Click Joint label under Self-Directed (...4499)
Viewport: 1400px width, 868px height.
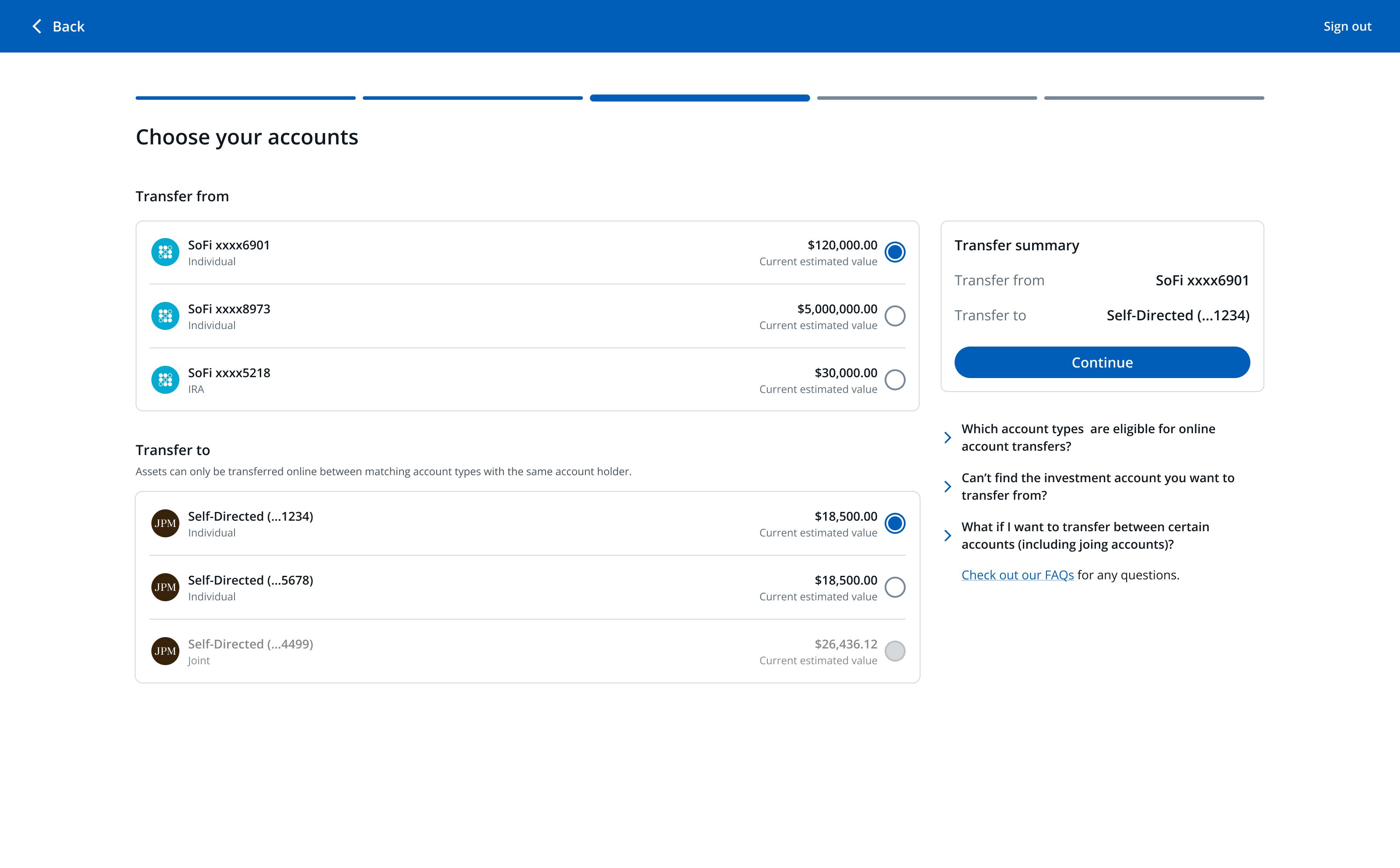point(199,661)
